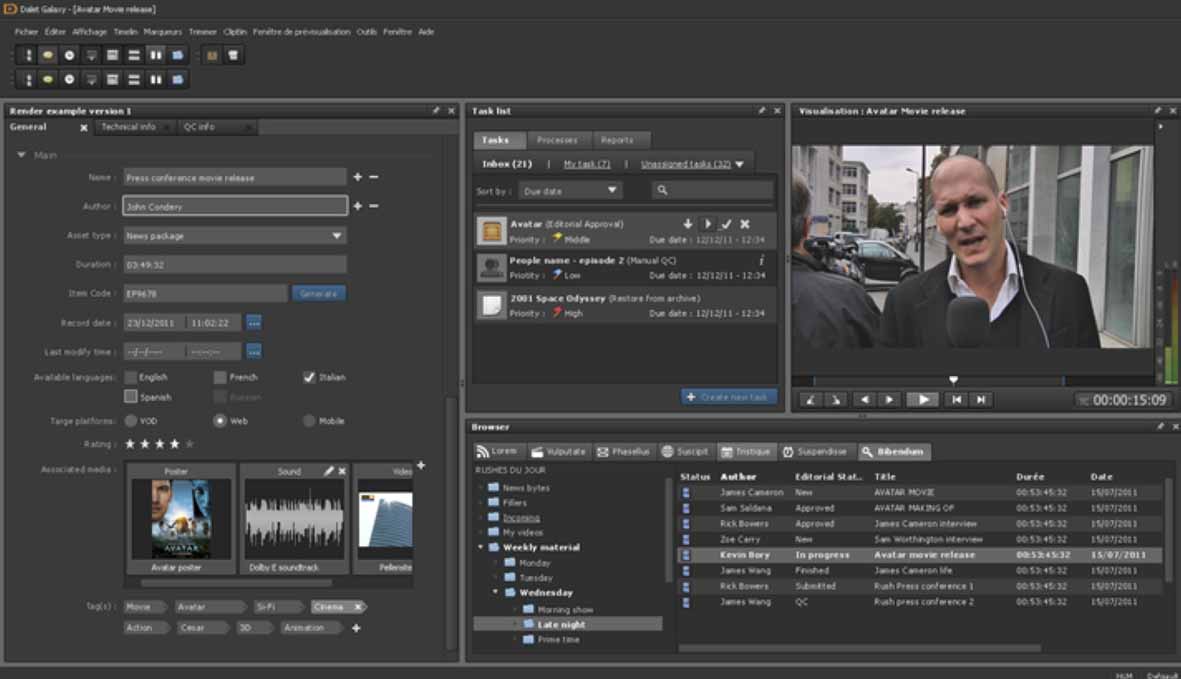This screenshot has width=1181, height=679.
Task: Open info icon for People name episode 2
Action: 761,260
